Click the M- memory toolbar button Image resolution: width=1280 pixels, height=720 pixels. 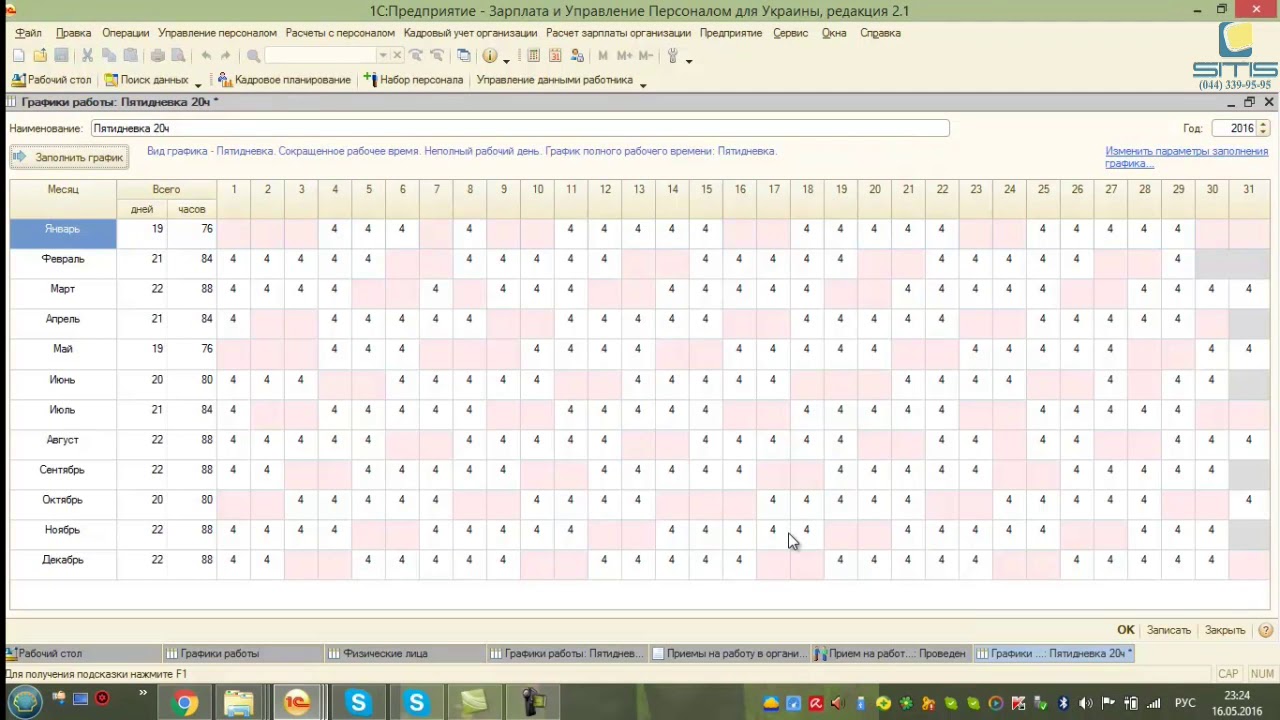tap(645, 56)
